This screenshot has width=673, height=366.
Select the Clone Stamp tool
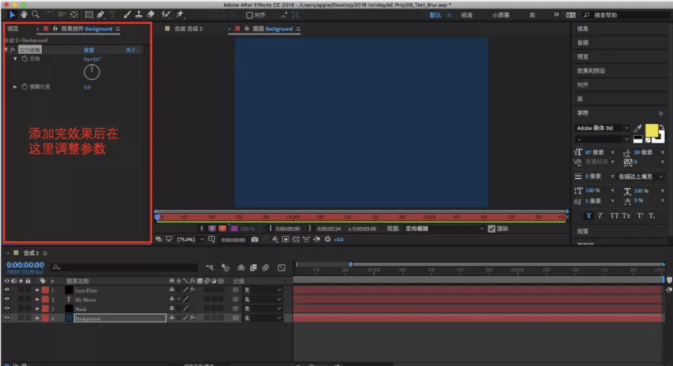coord(139,15)
